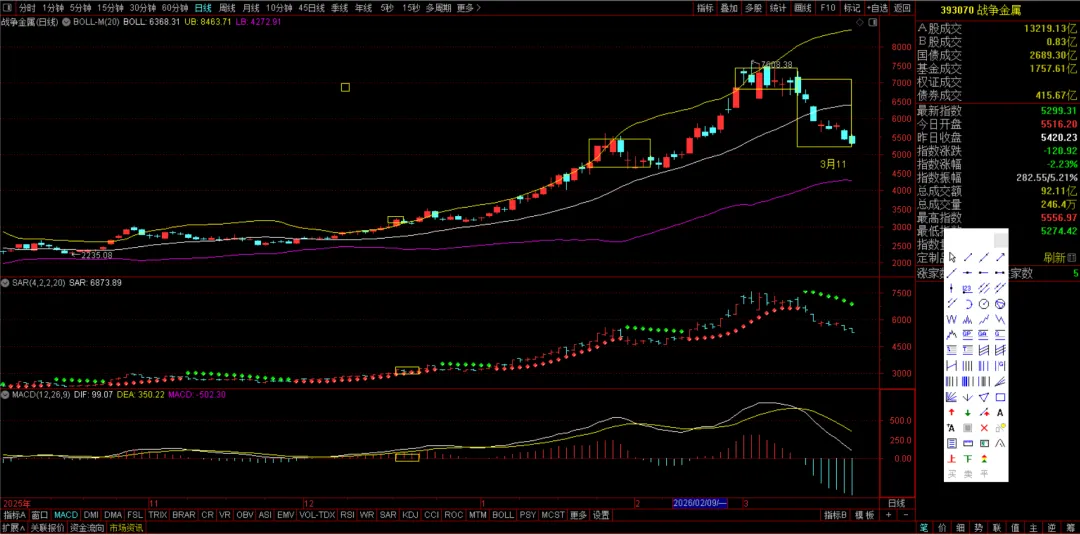Click the grey square hide-drawings tool
Screen dimensions: 1080x535
[x=968, y=427]
